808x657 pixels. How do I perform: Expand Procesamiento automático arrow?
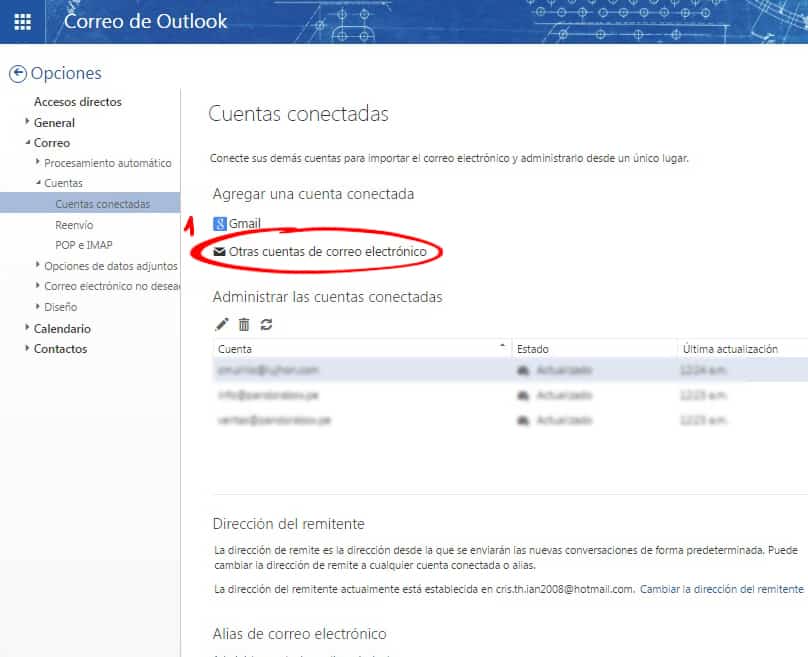(x=37, y=162)
